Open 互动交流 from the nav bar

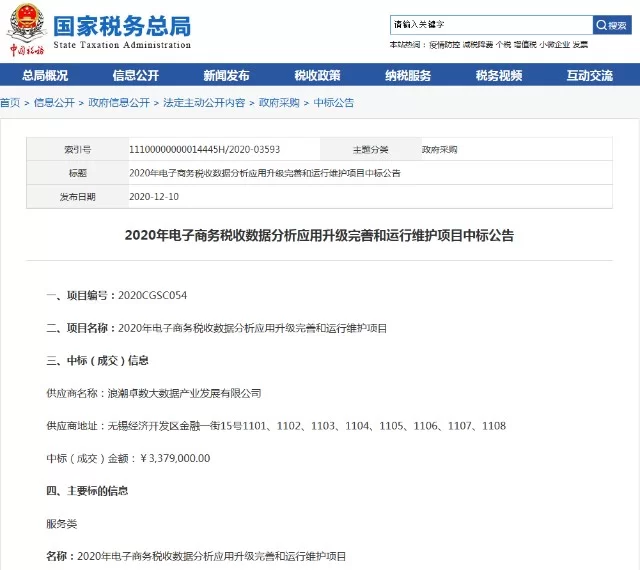[x=589, y=76]
